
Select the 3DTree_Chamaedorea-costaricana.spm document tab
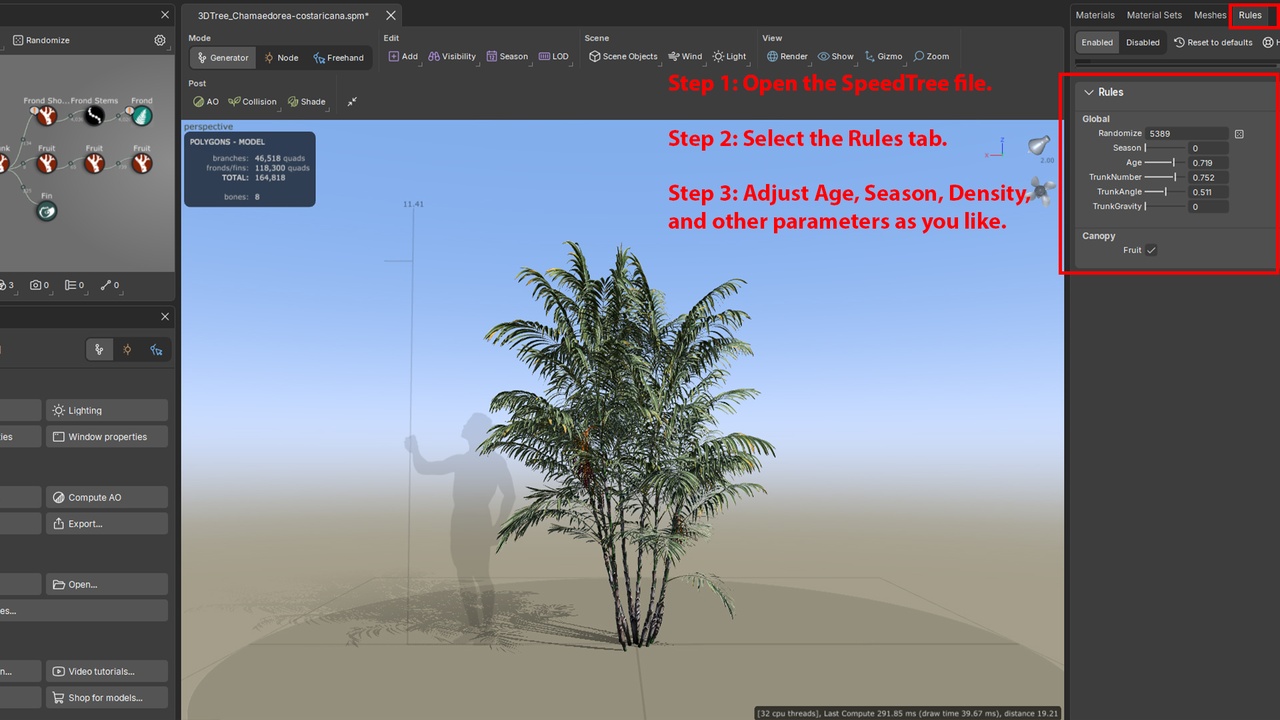[283, 16]
